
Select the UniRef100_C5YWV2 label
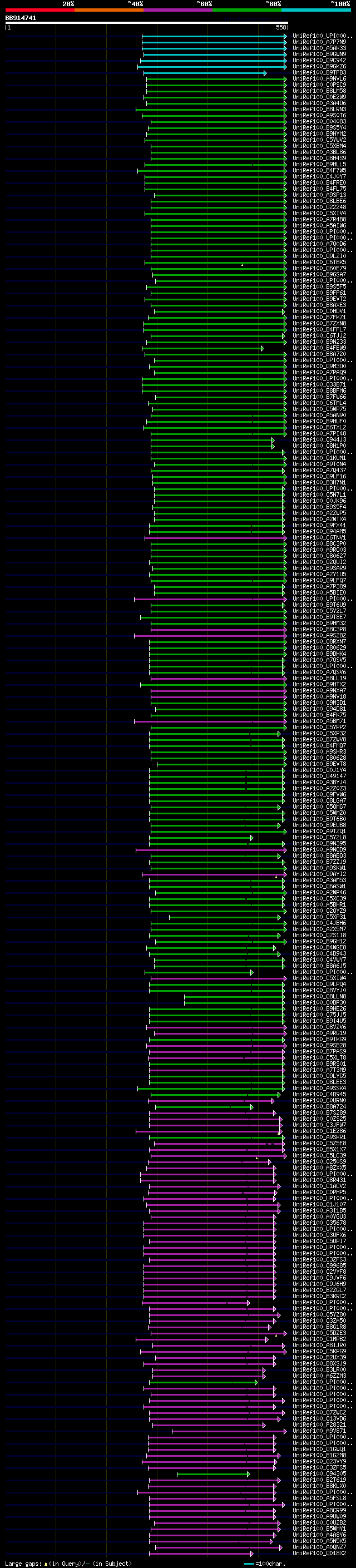tap(319, 140)
